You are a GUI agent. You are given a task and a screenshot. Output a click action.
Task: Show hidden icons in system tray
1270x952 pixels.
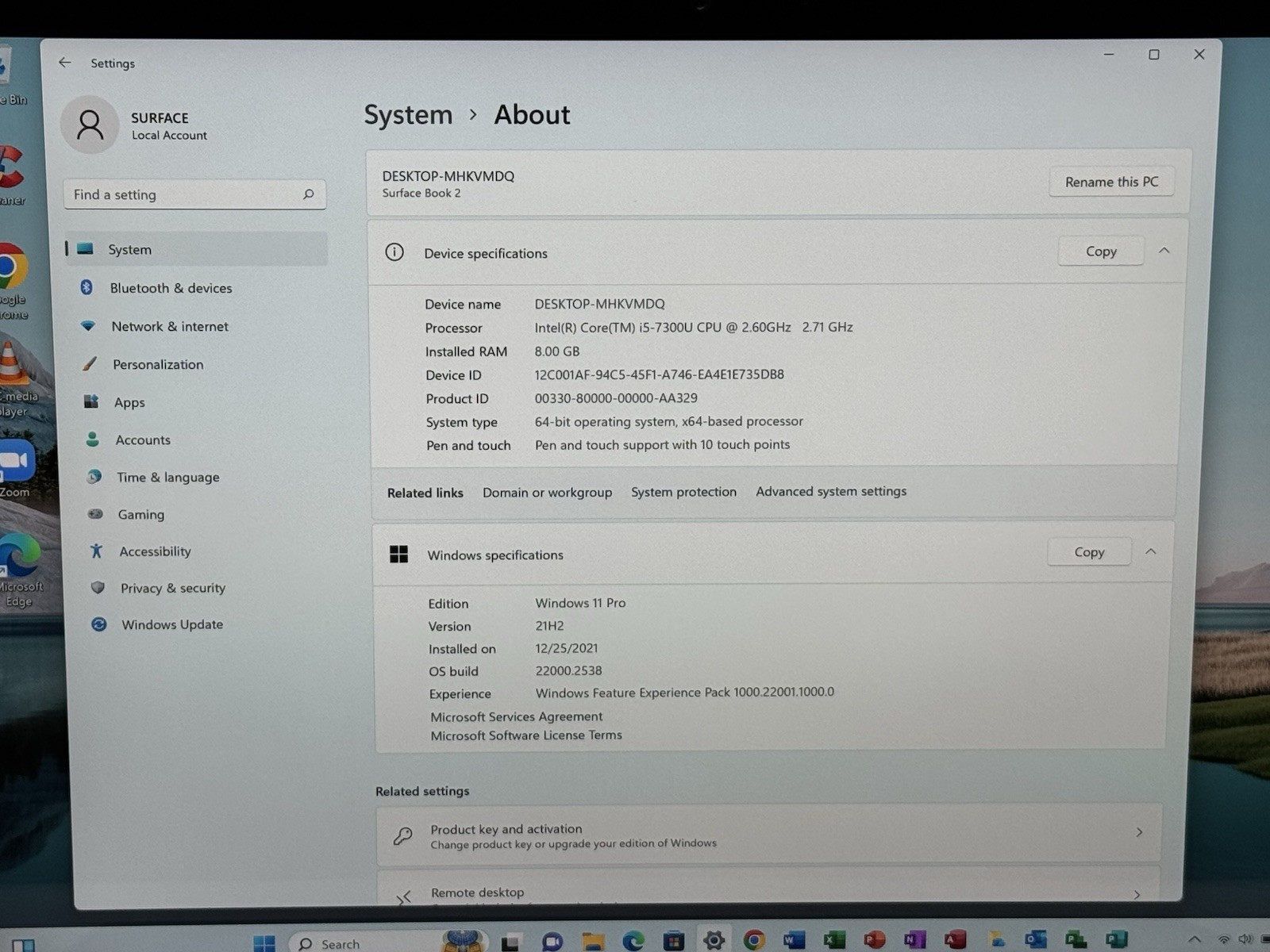coord(1194,939)
